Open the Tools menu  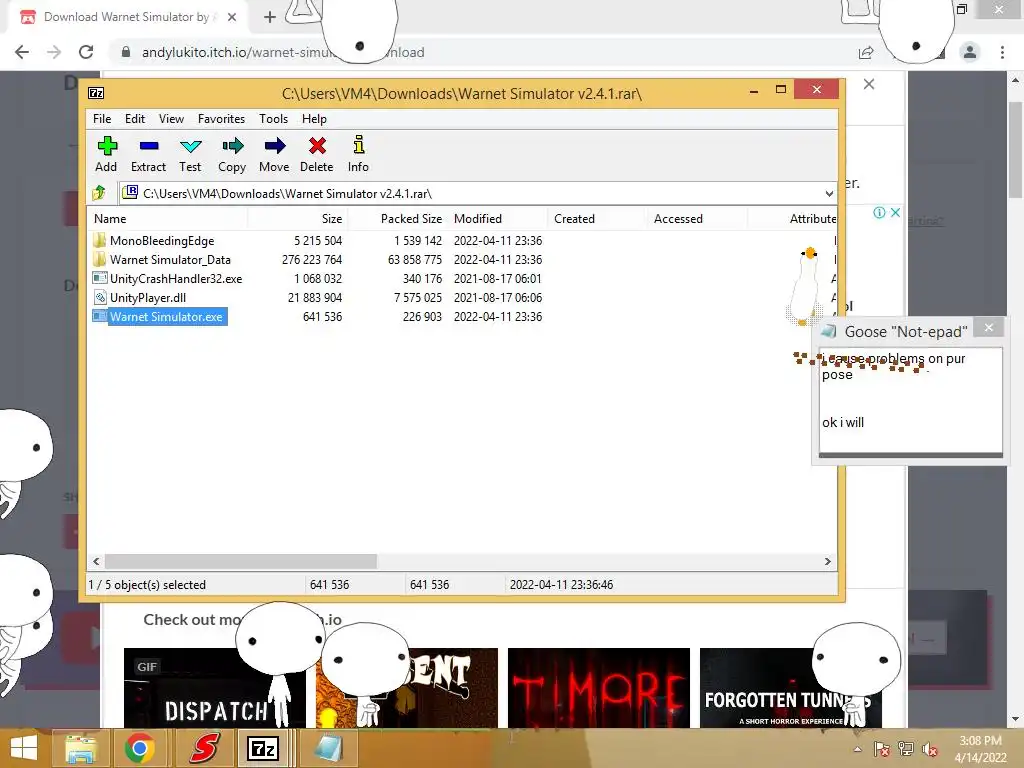(x=274, y=119)
